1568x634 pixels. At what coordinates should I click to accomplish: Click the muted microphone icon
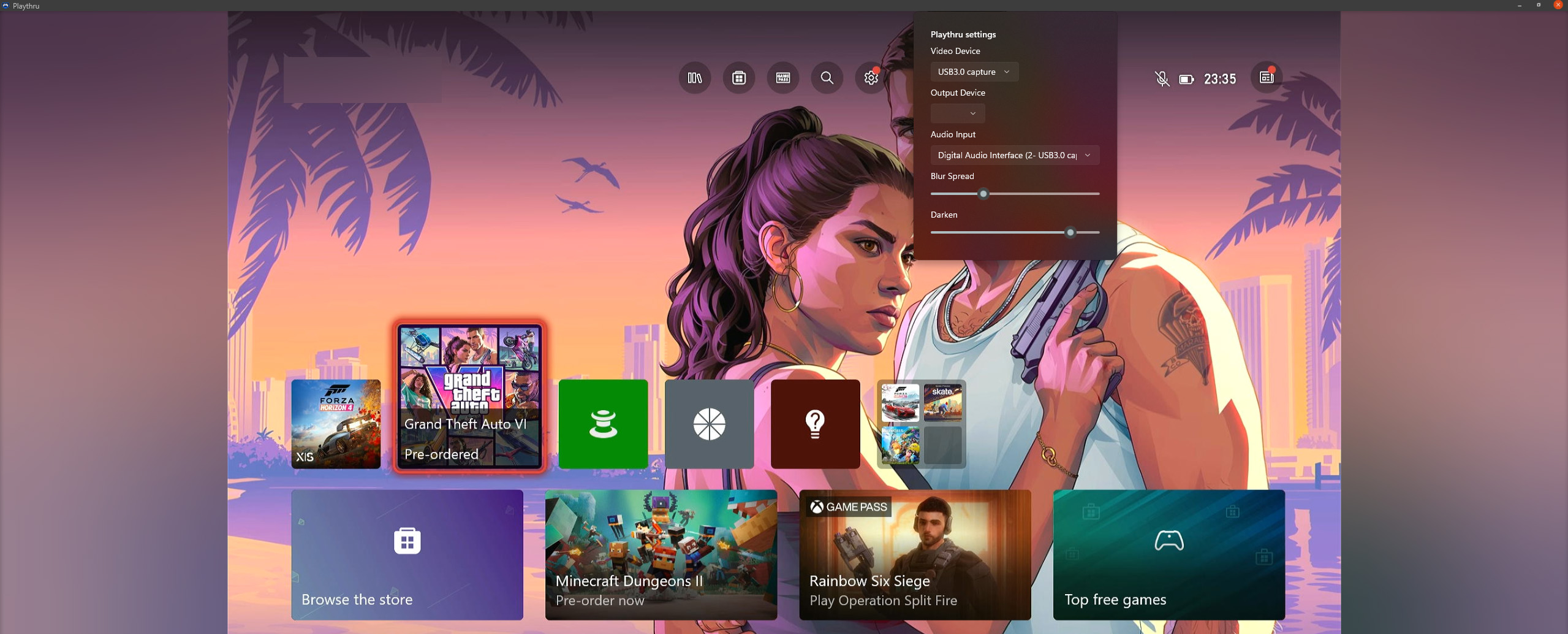(x=1161, y=78)
